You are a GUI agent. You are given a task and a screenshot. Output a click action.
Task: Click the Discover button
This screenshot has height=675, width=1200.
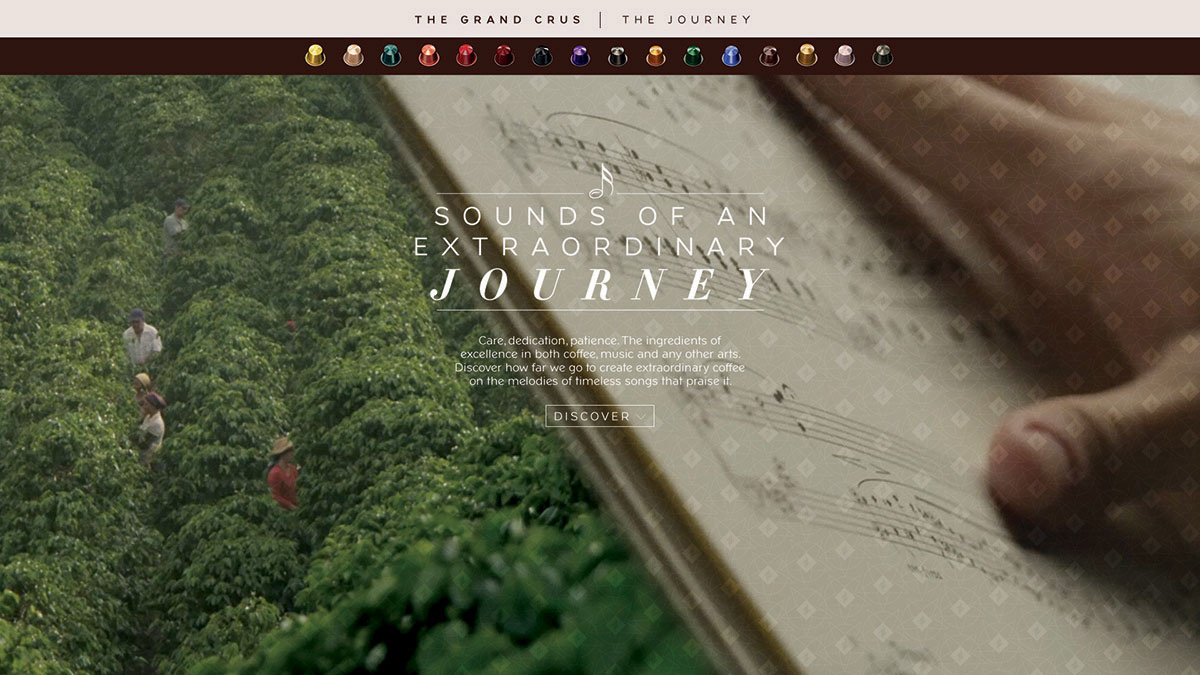pos(600,416)
